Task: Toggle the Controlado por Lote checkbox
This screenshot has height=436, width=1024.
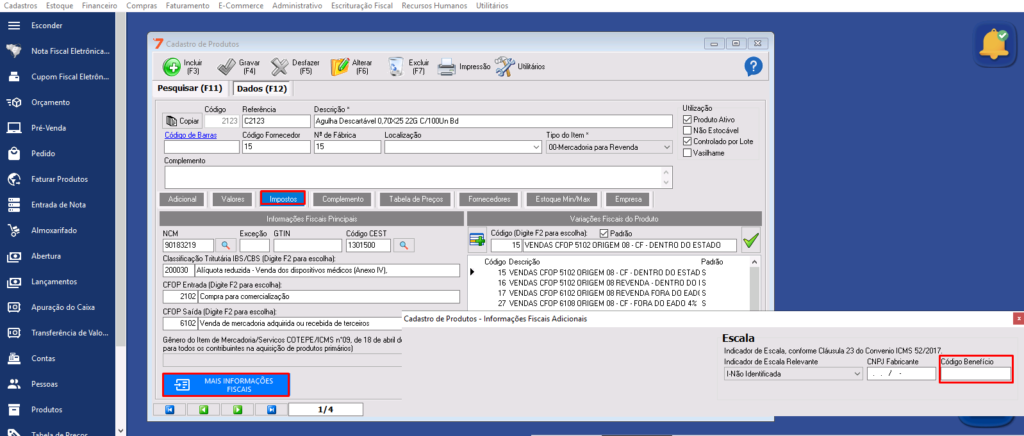Action: [687, 142]
